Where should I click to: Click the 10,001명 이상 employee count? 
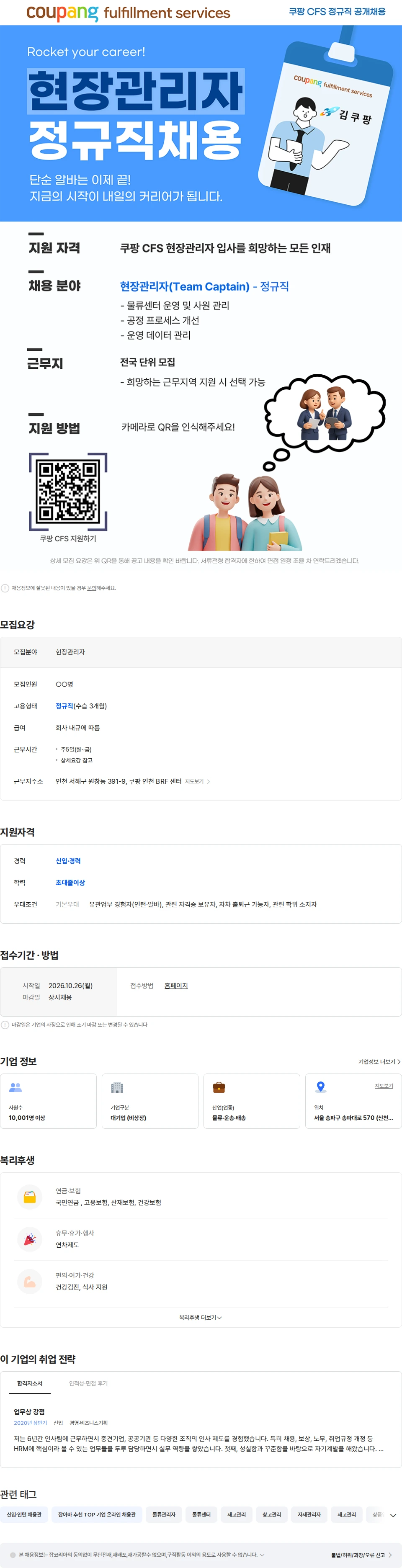pyautogui.click(x=27, y=1117)
